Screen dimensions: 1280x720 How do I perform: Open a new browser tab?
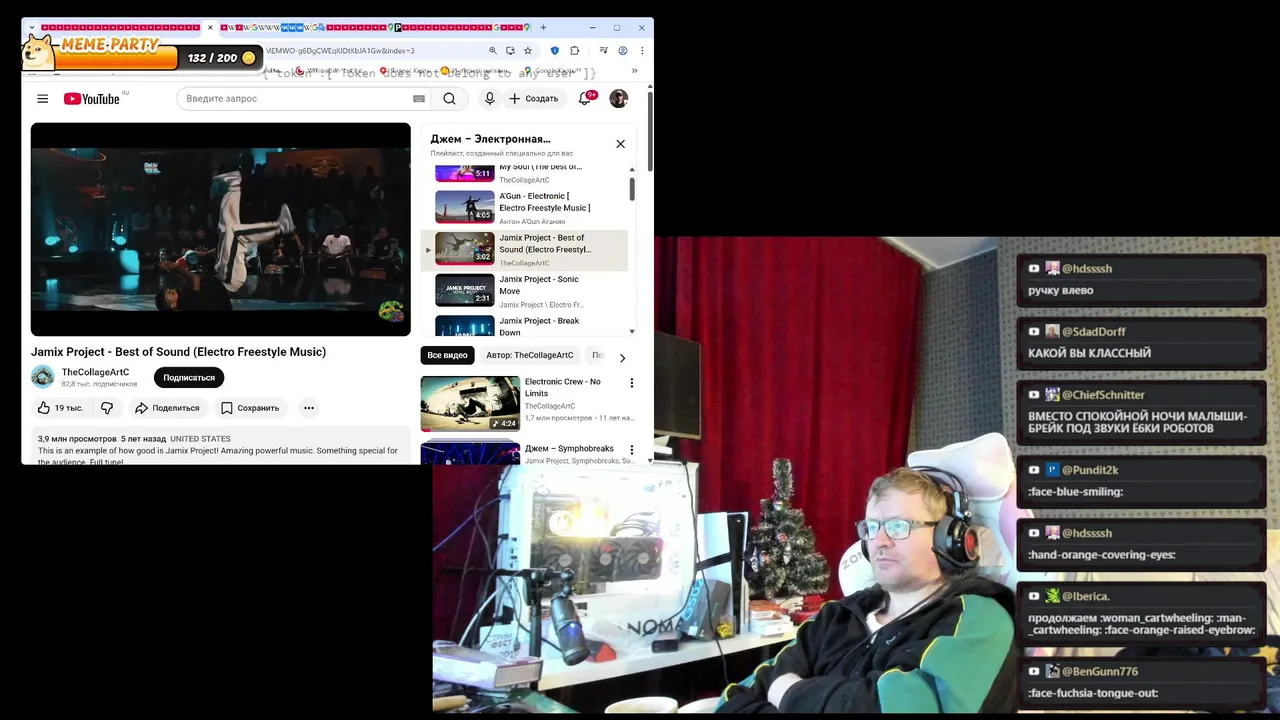coord(543,27)
